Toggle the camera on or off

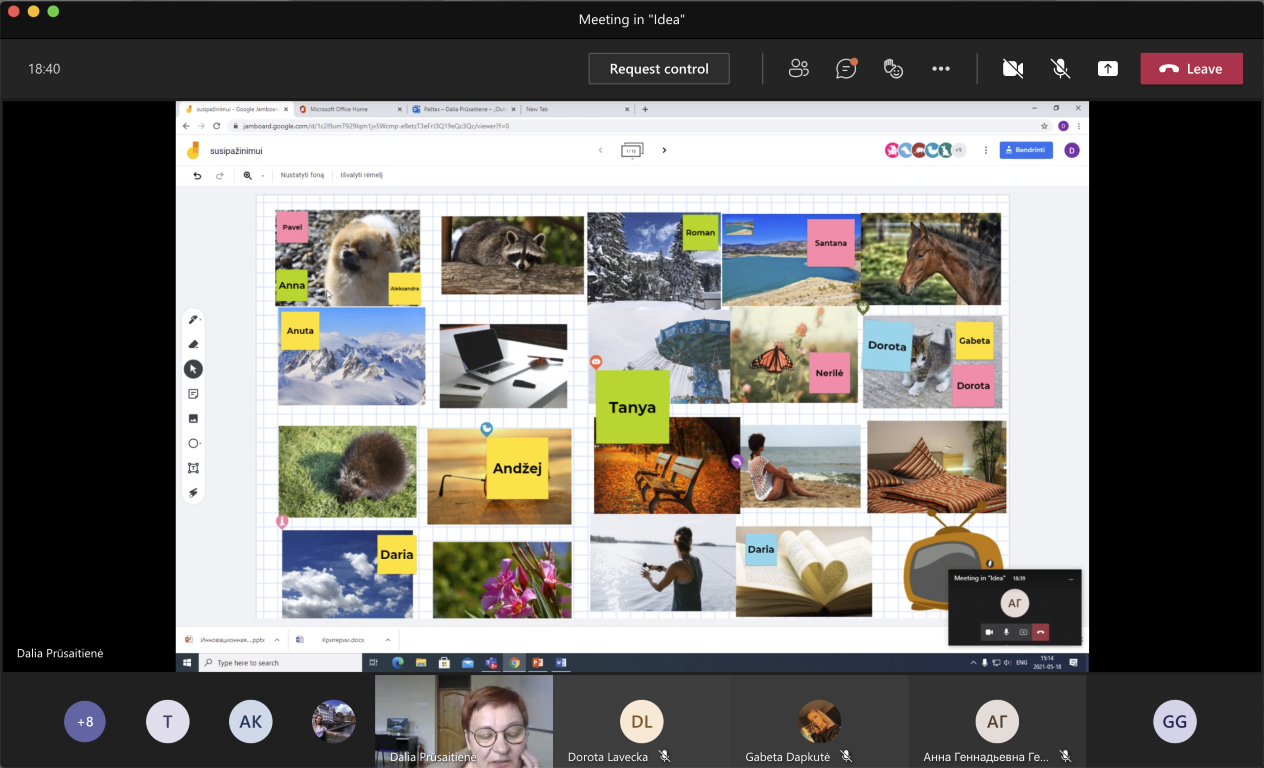click(1013, 69)
